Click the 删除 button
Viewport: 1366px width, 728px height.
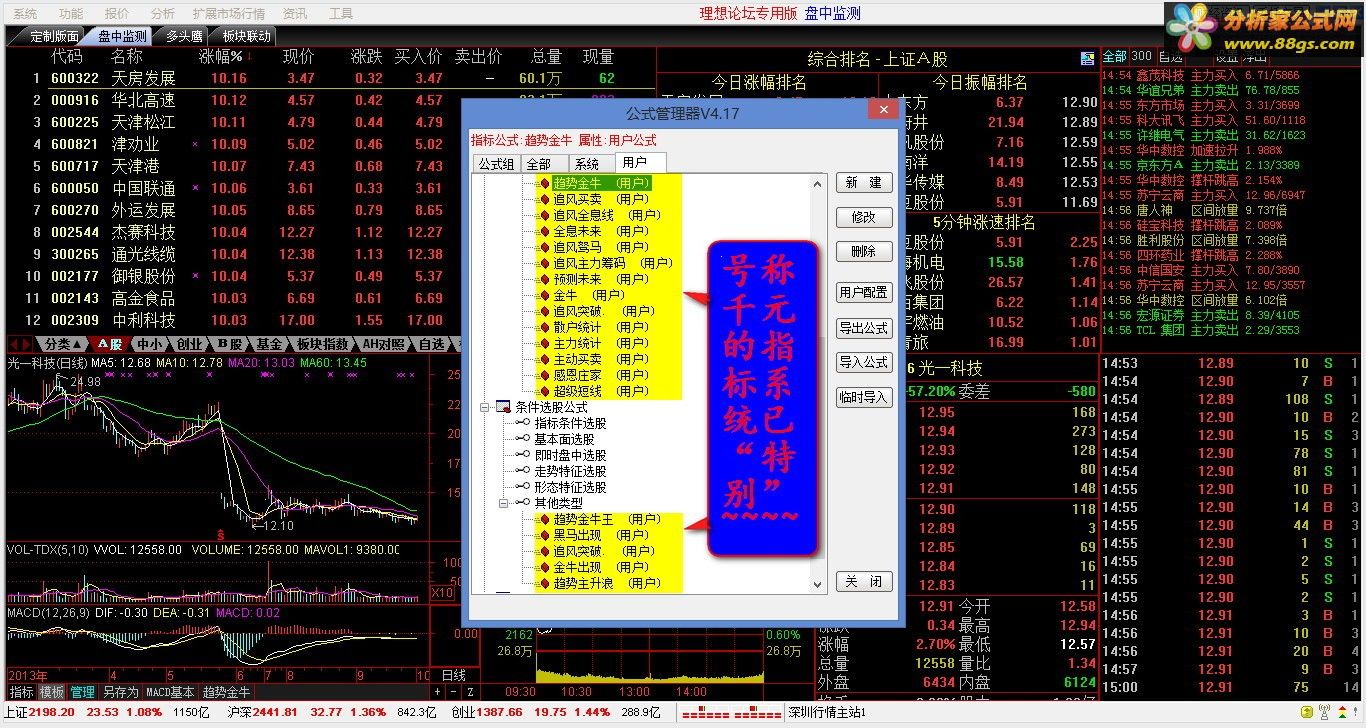point(864,252)
